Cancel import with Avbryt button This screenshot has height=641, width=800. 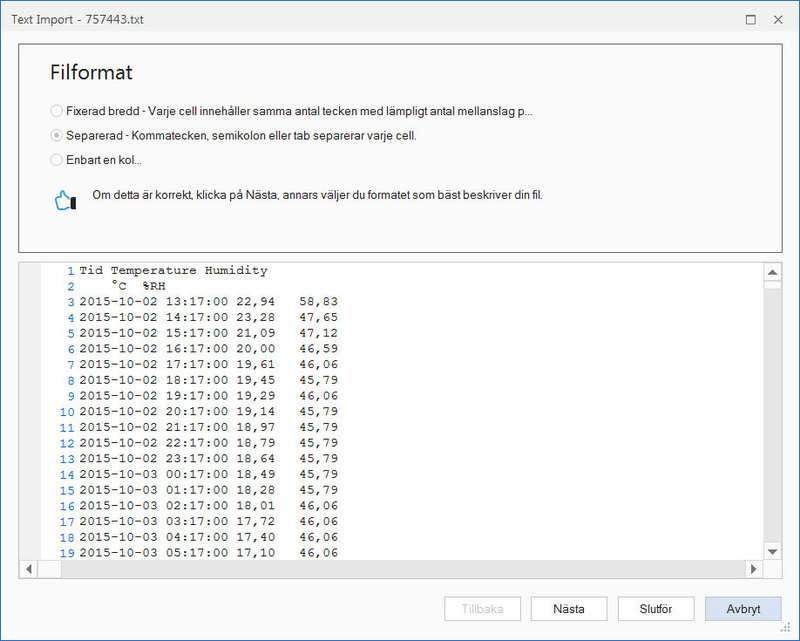click(743, 608)
